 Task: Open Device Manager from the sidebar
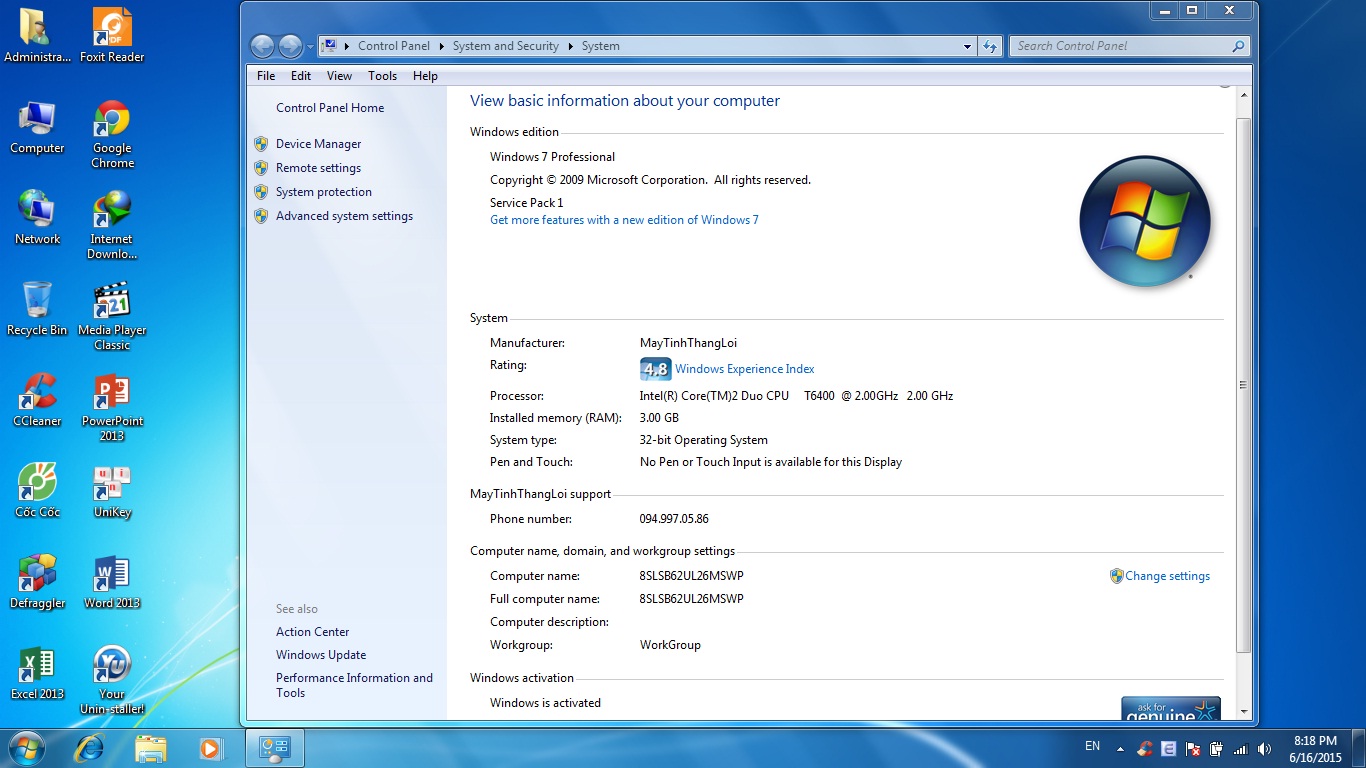(x=318, y=143)
